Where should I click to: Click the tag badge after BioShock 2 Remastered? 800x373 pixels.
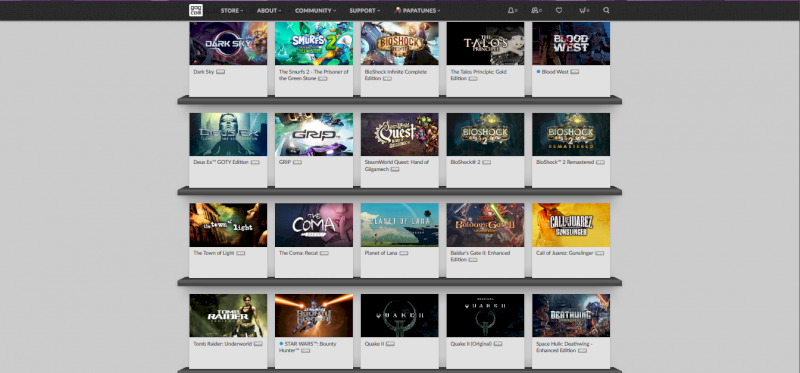point(600,162)
